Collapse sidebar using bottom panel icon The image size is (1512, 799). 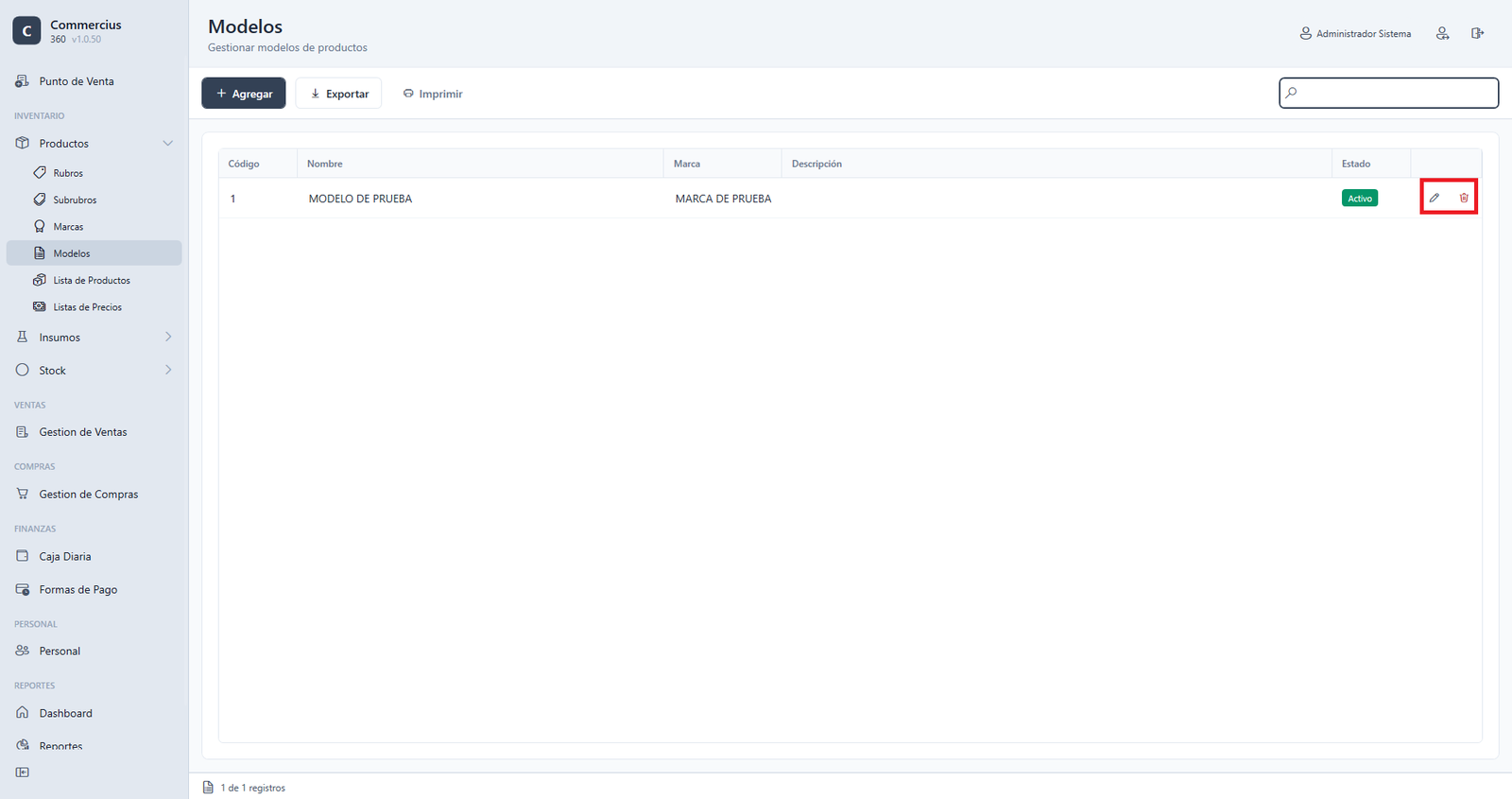pyautogui.click(x=23, y=773)
